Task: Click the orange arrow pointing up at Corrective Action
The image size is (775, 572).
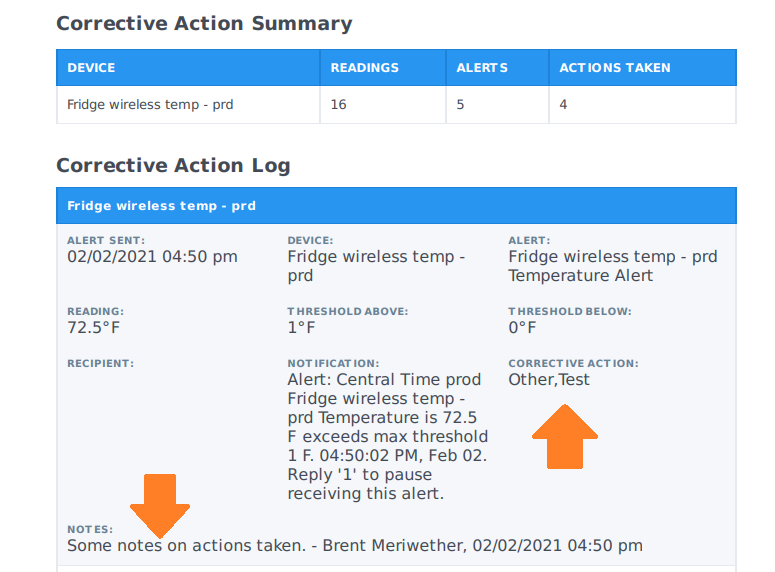Action: [x=564, y=435]
